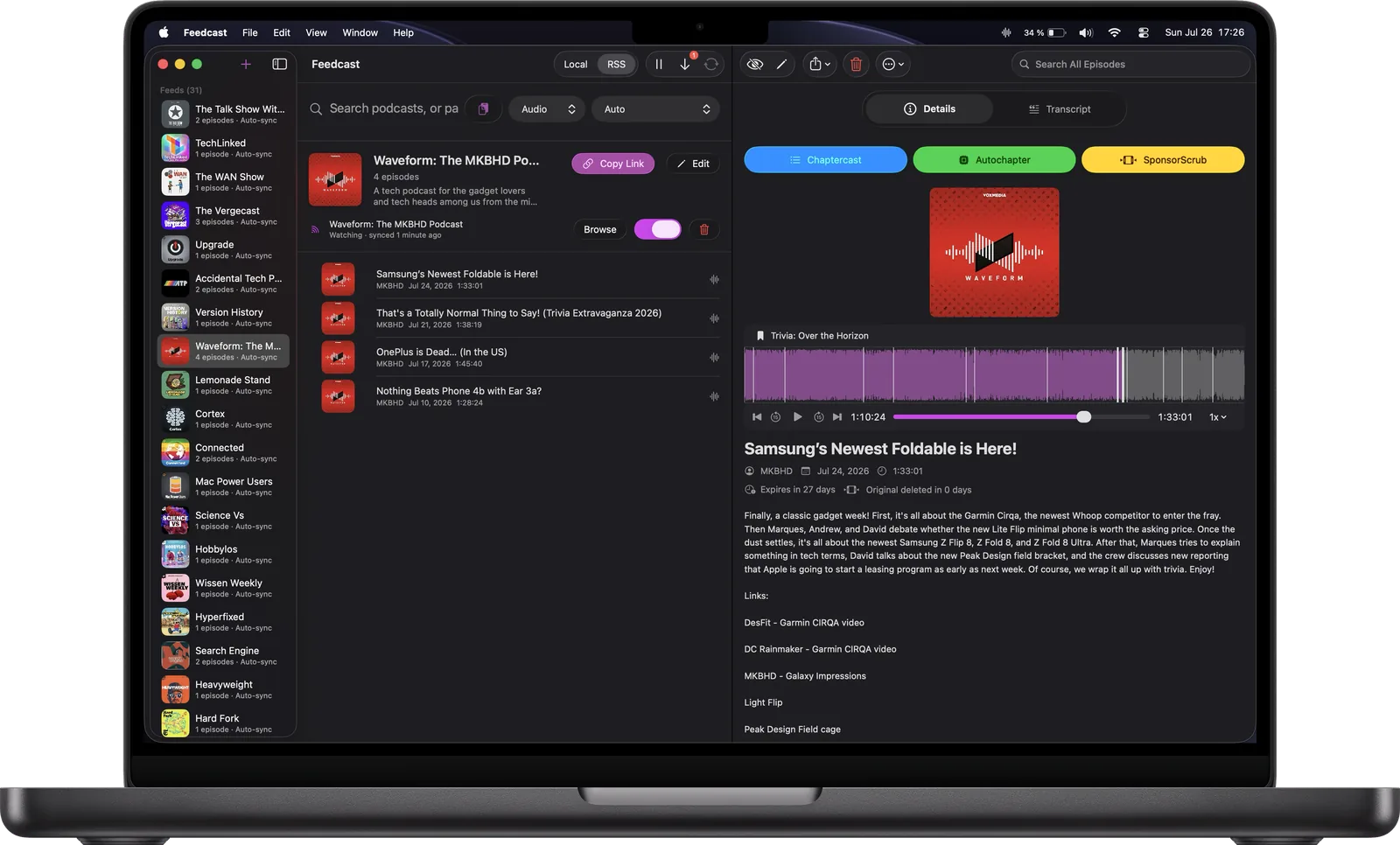Waveform icon on Samsung's Newest Foldable row
This screenshot has height=845, width=1400.
(x=714, y=280)
